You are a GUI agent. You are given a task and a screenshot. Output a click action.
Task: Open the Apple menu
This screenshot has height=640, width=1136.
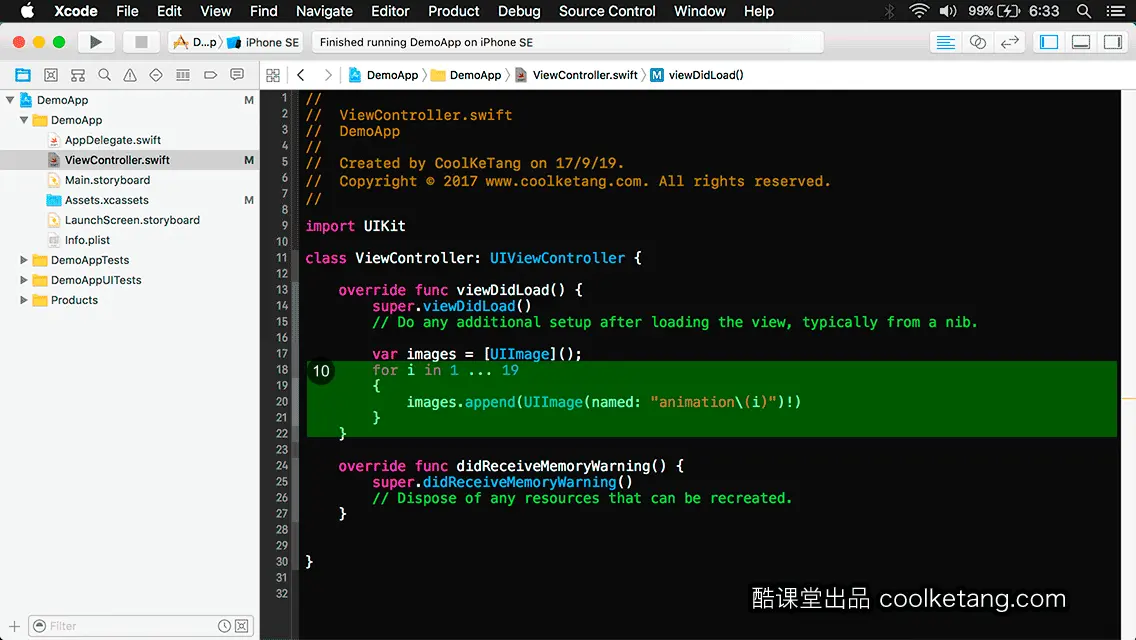coord(27,11)
